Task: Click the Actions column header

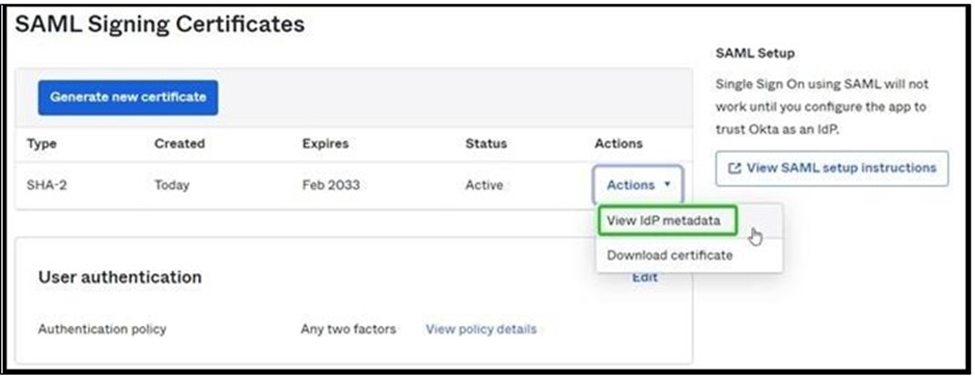Action: [x=619, y=144]
